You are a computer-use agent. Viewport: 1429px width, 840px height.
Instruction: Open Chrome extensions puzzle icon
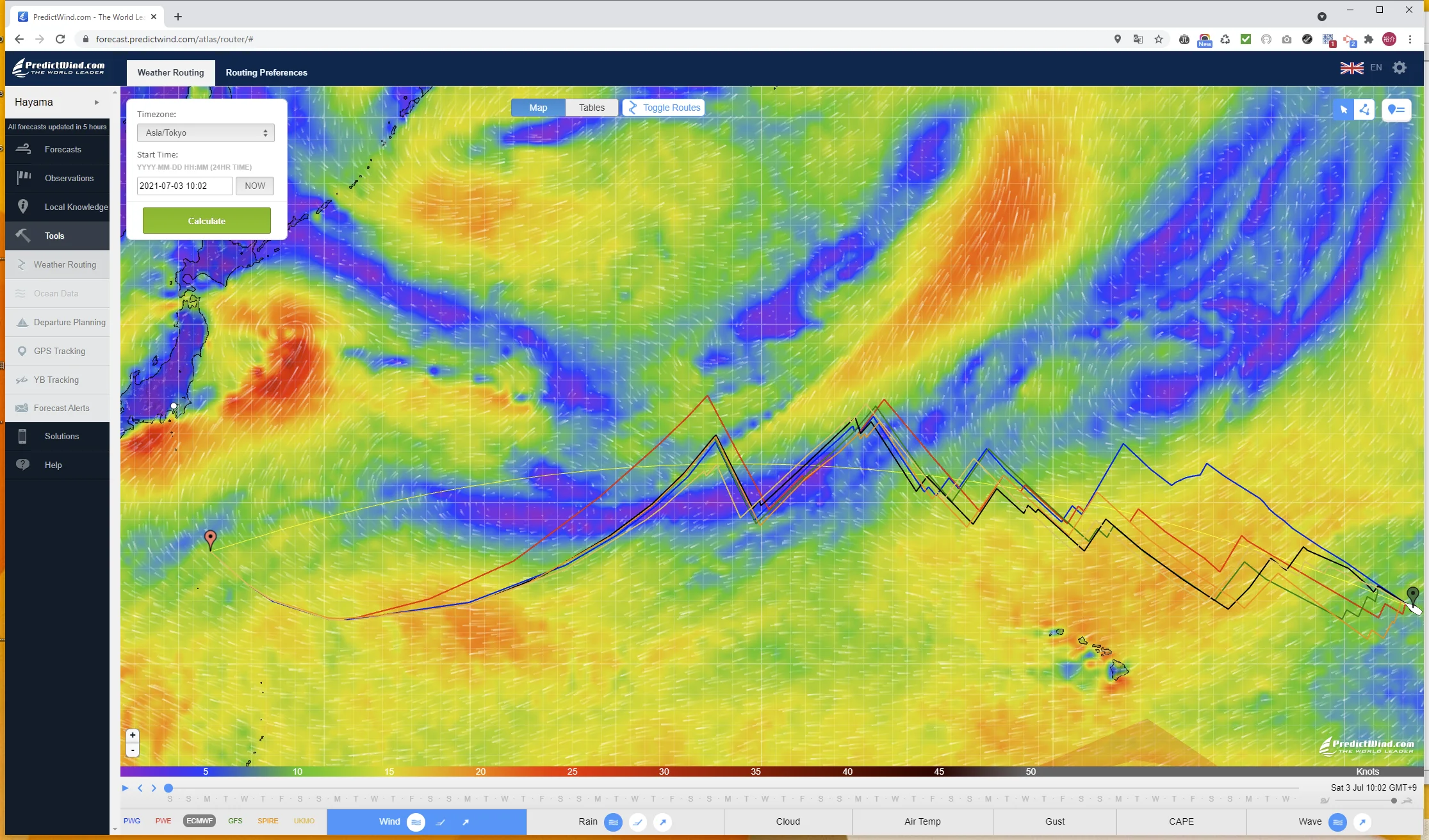pyautogui.click(x=1369, y=39)
